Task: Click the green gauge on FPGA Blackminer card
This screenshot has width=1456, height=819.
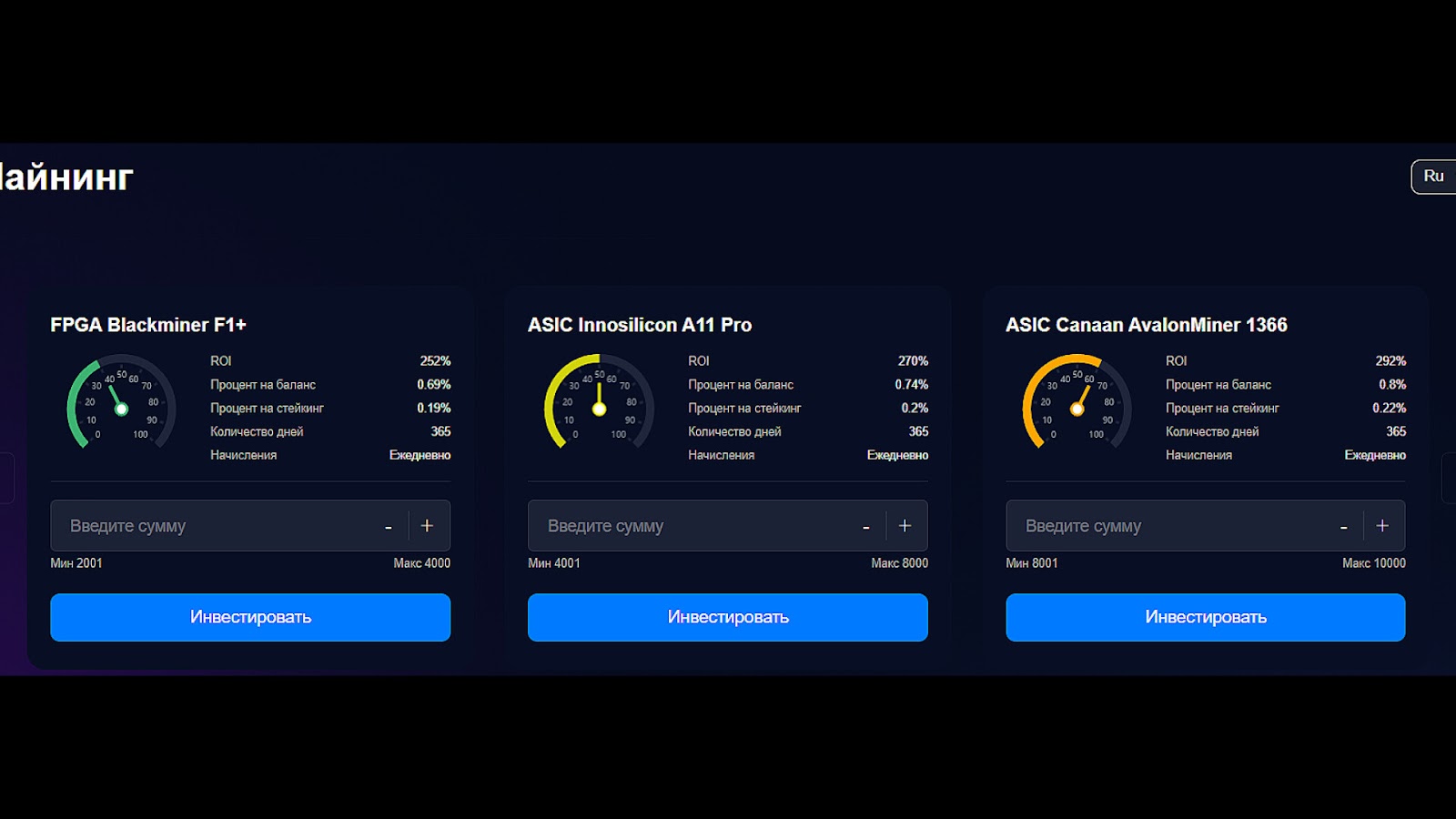Action: 121,402
